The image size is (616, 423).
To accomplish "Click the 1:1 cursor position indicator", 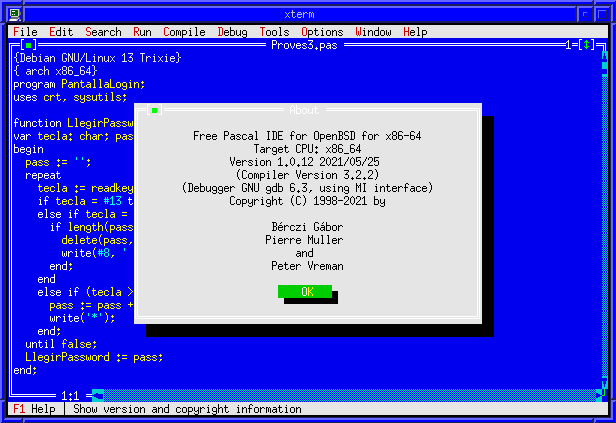I will [x=70, y=396].
